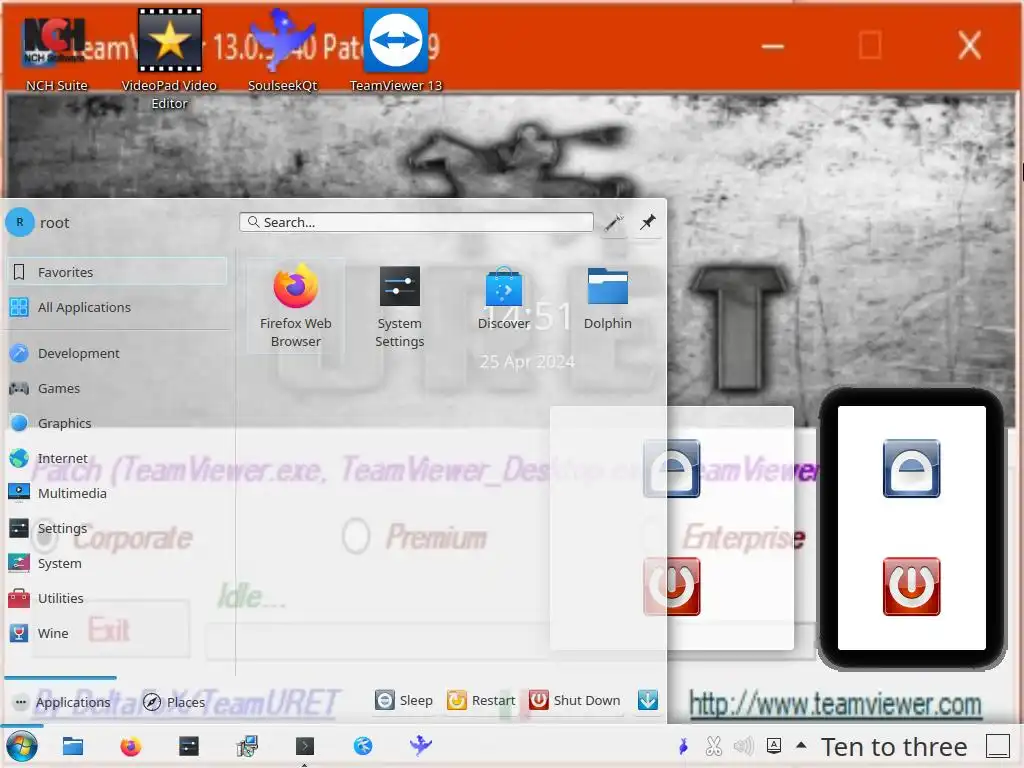Open VideoPad Video Editor desktop icon

click(169, 59)
